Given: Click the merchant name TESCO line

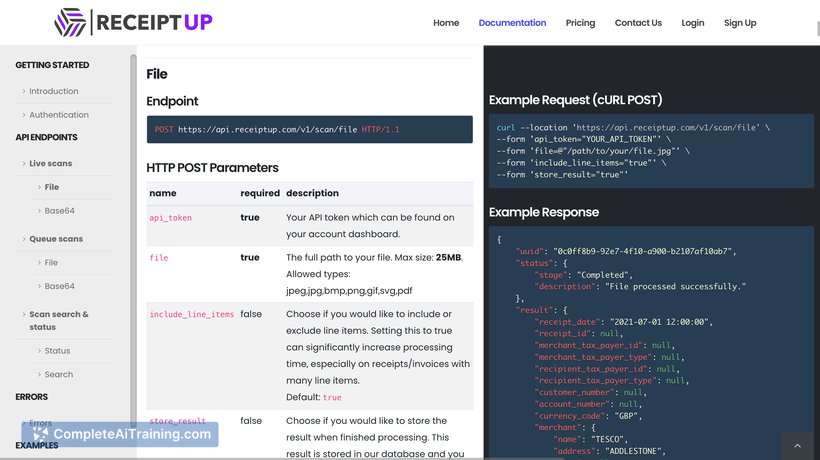Looking at the screenshot, I should (590, 439).
